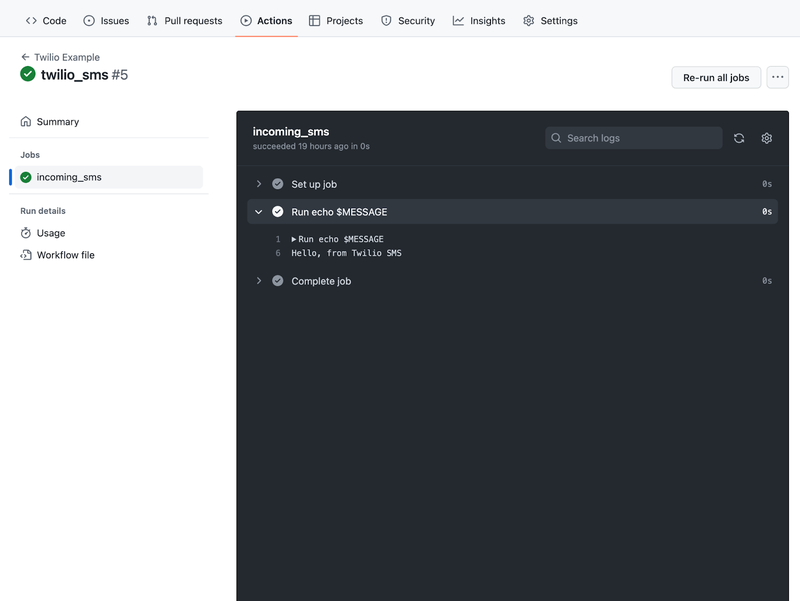The height and width of the screenshot is (601, 800).
Task: Expand the Complete job step
Action: coord(259,281)
